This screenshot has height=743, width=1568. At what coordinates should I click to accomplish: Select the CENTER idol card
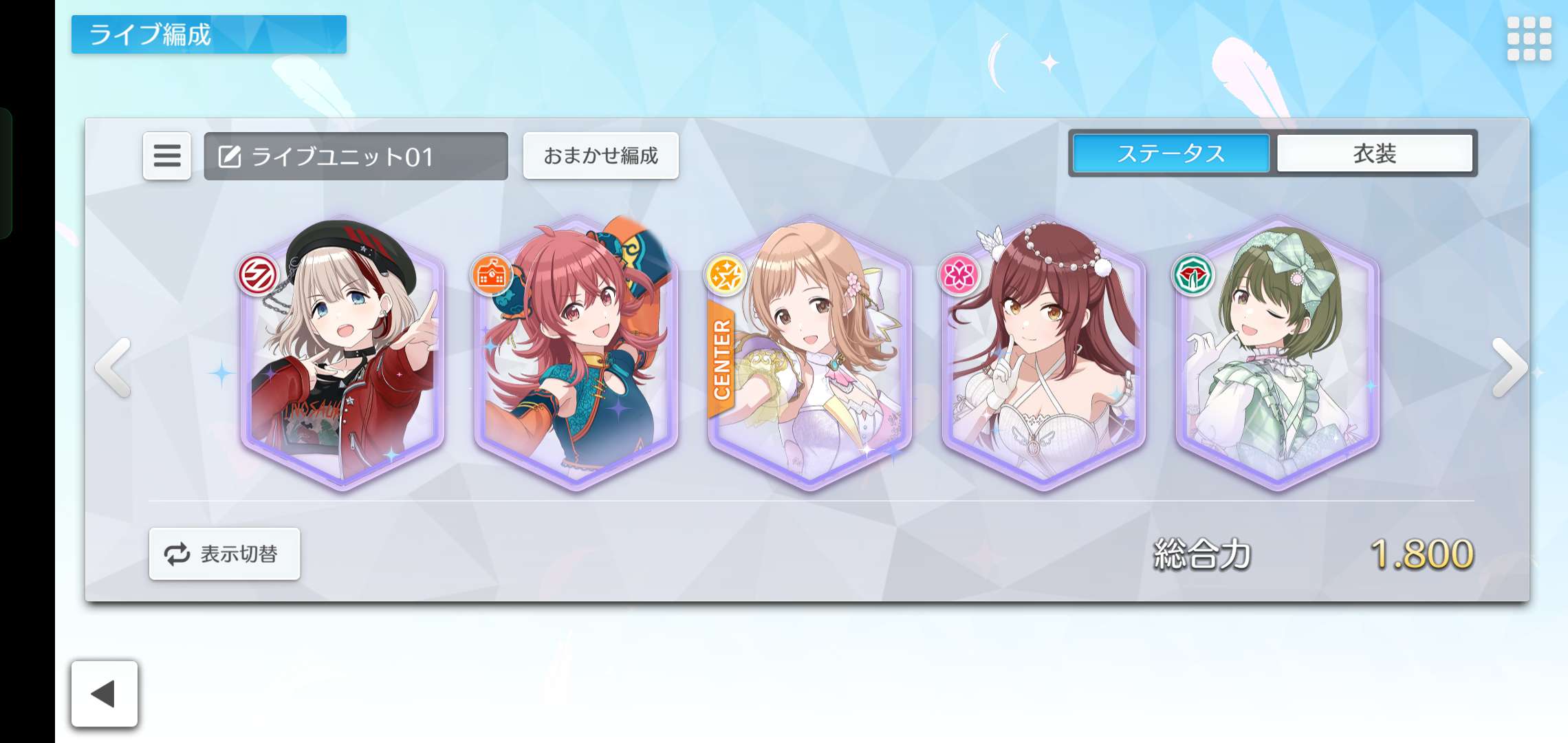tap(809, 352)
